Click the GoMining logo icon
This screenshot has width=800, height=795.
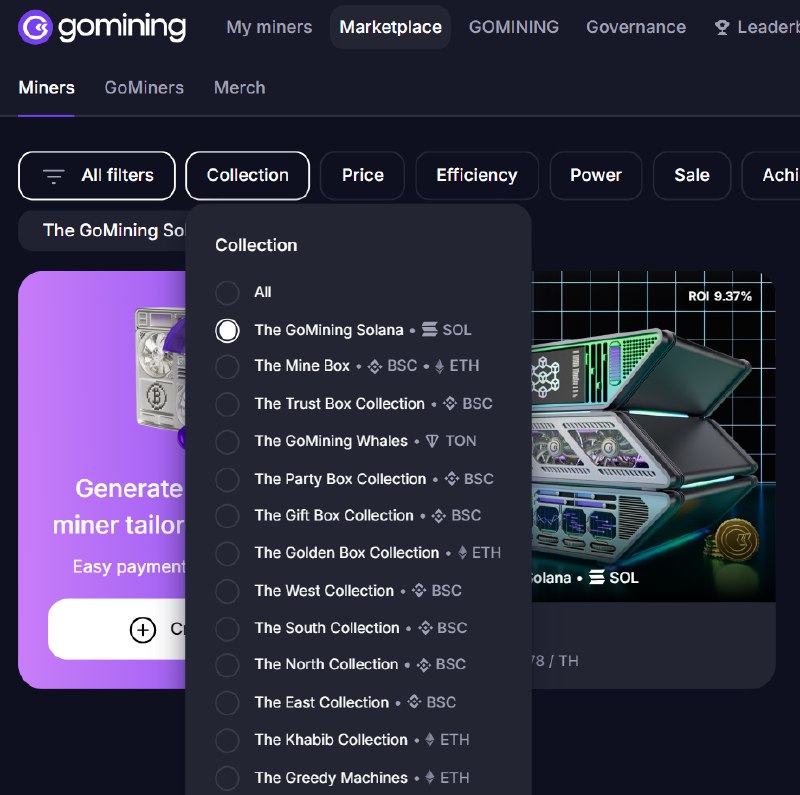tap(35, 27)
